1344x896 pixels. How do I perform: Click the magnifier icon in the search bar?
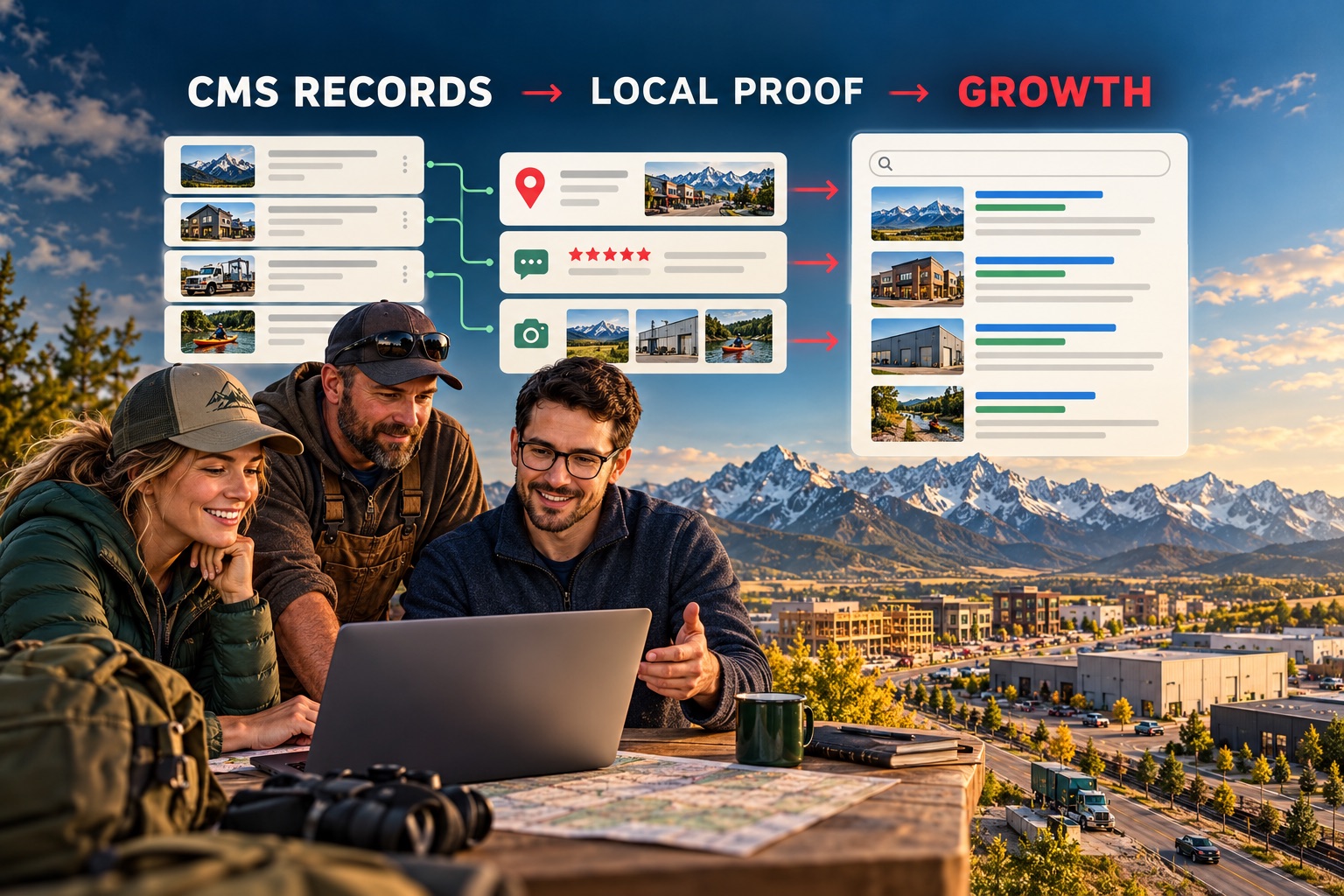click(x=885, y=164)
